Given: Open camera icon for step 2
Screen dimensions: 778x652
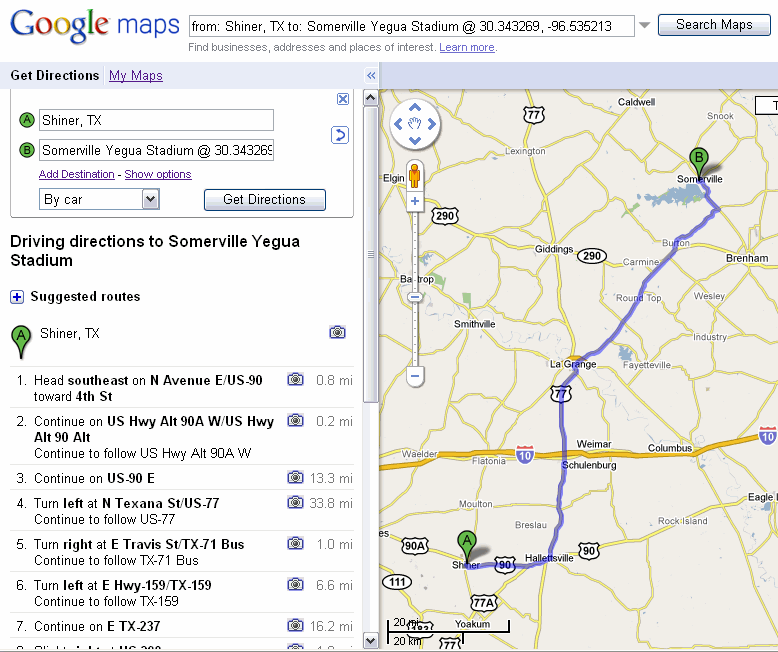Looking at the screenshot, I should [295, 421].
